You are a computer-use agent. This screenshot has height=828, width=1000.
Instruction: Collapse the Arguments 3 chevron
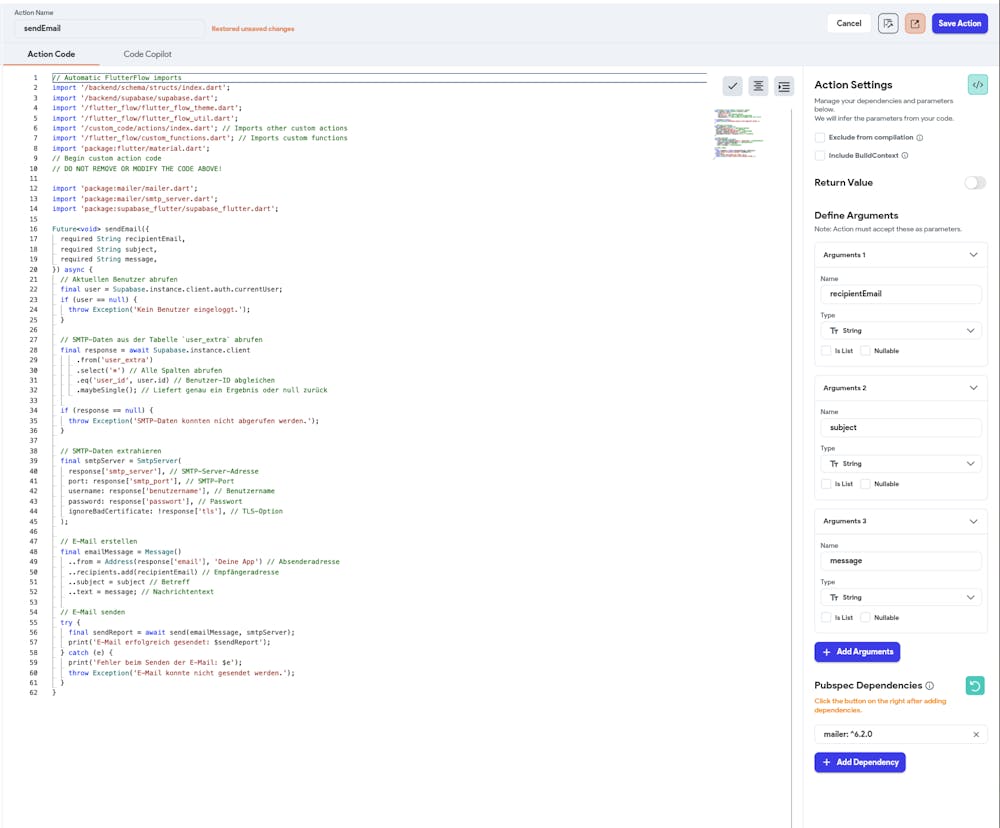[974, 521]
